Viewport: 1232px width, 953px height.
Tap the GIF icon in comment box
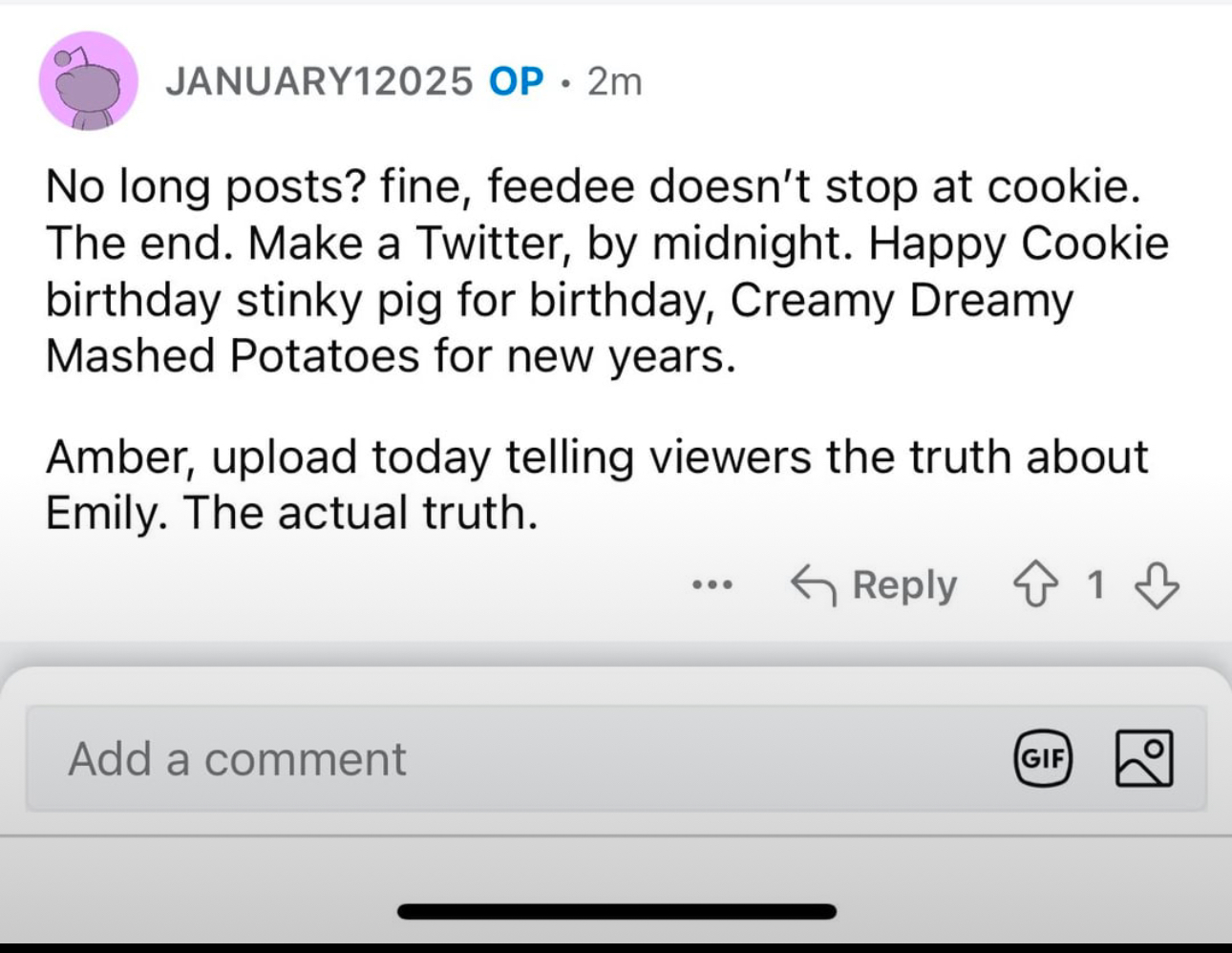[x=1042, y=758]
